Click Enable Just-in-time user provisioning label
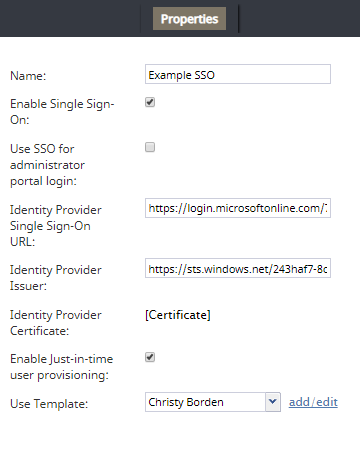360x449 pixels. click(x=62, y=367)
